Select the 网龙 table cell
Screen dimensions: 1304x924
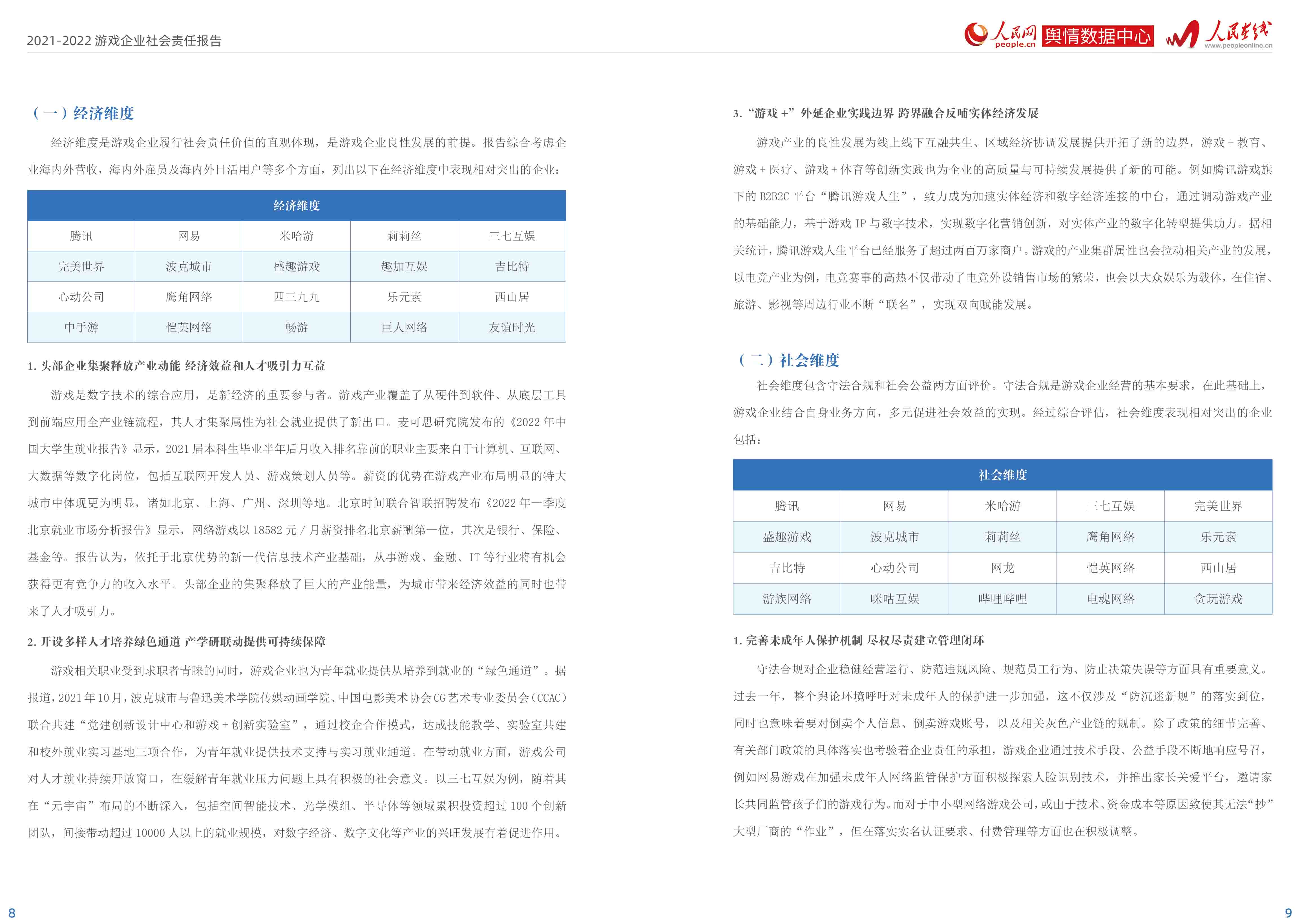(1002, 568)
